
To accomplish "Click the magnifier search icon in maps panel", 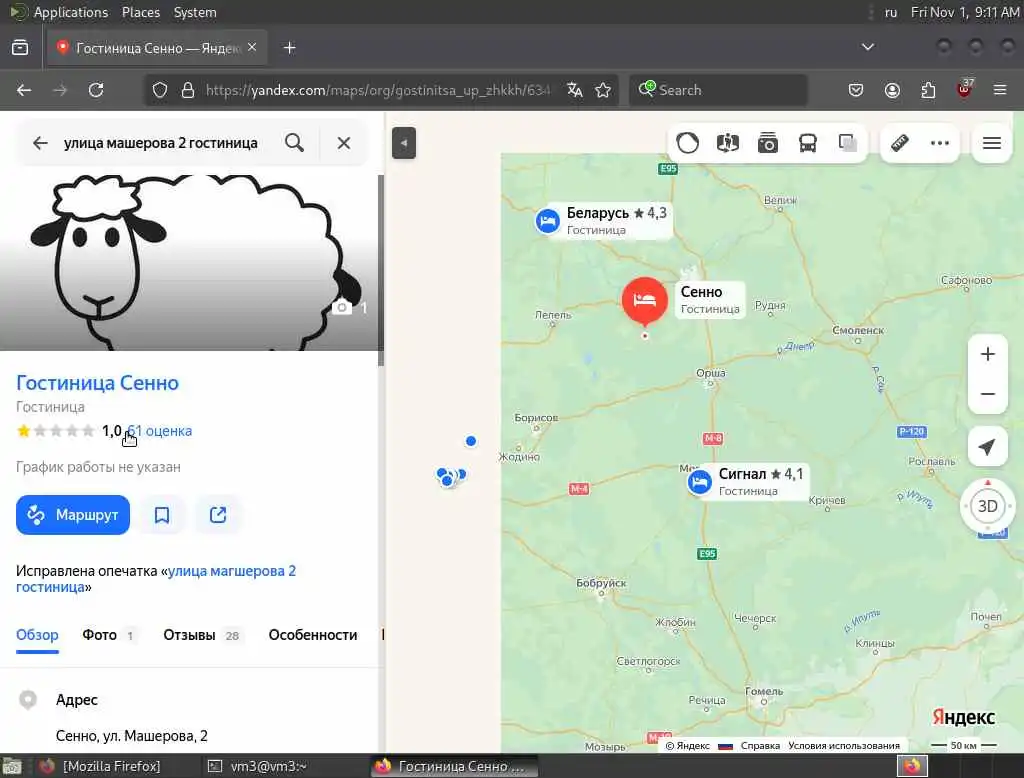I will pyautogui.click(x=295, y=143).
